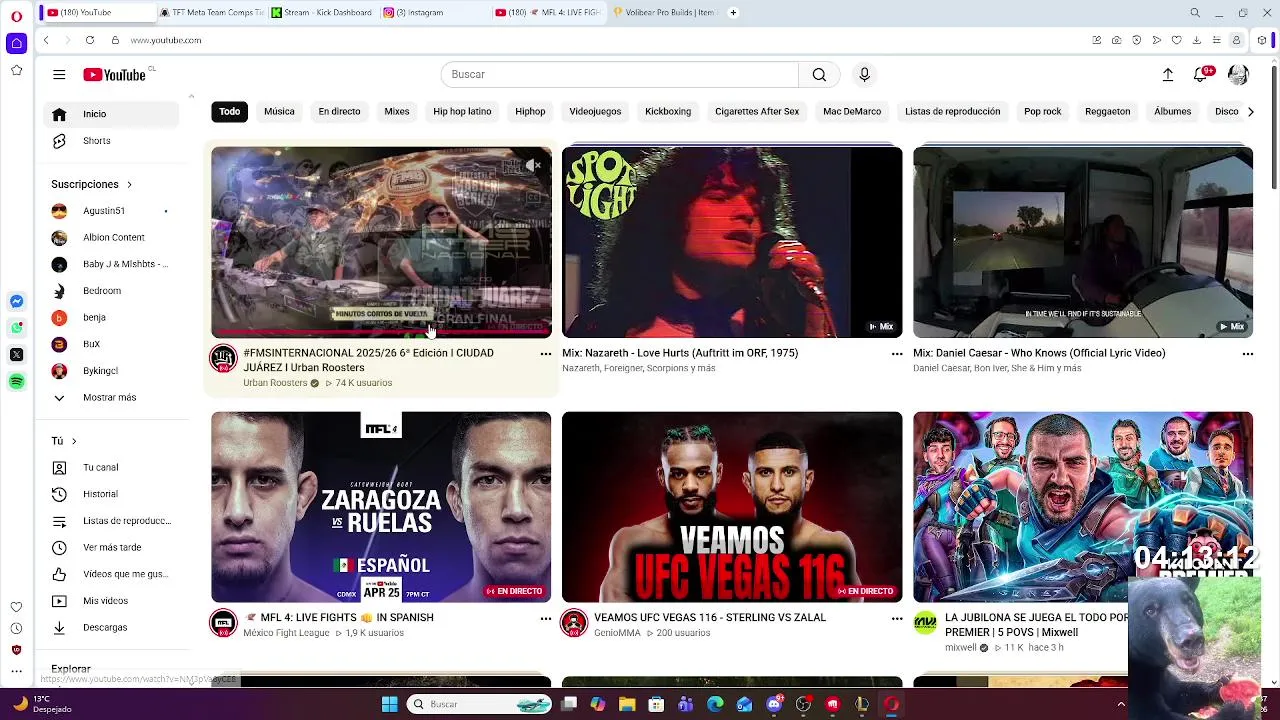Click the Opera snapshot camera icon
Viewport: 1280px width, 720px height.
point(1116,40)
